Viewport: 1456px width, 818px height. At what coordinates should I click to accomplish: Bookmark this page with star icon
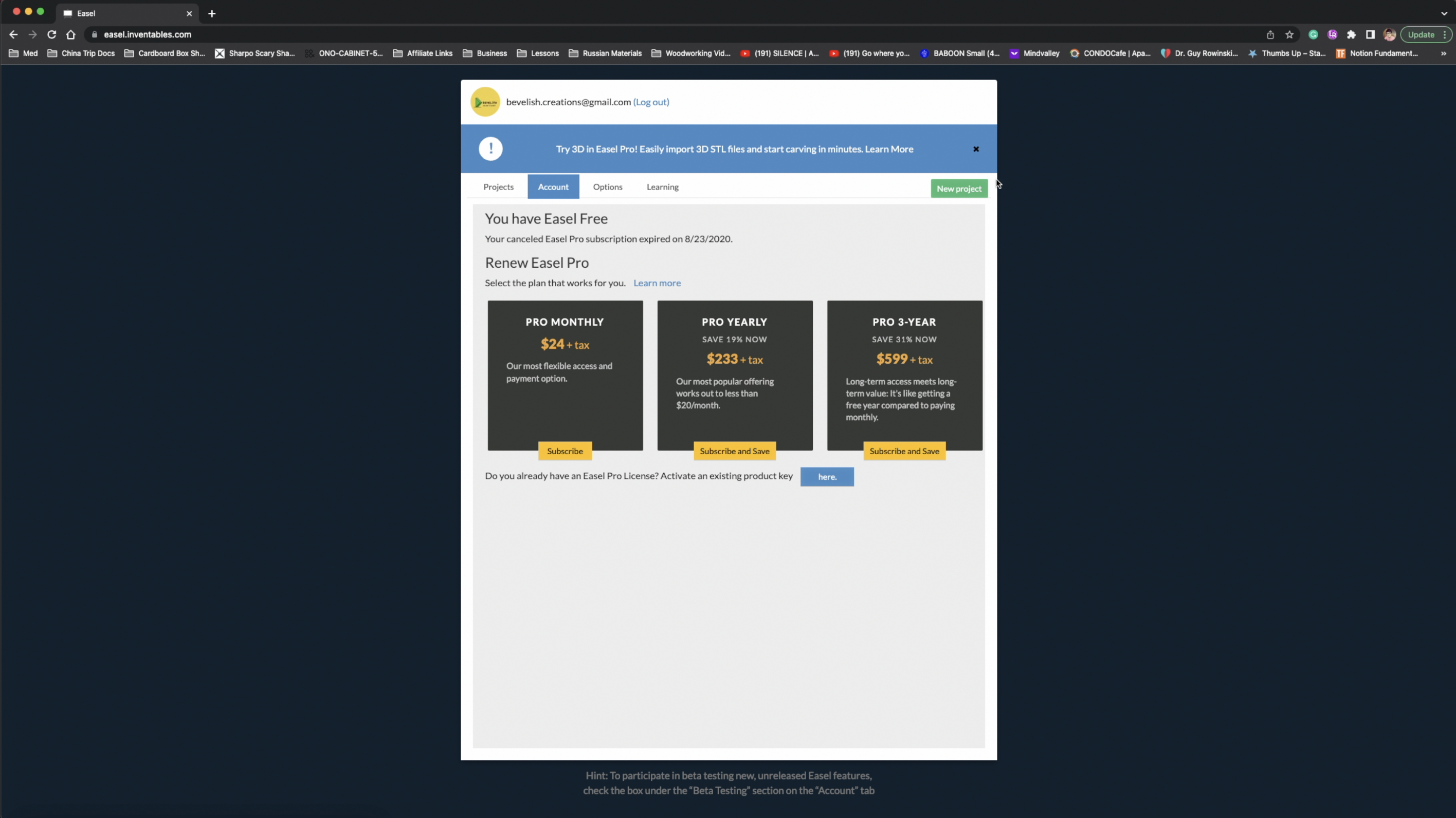(1289, 34)
